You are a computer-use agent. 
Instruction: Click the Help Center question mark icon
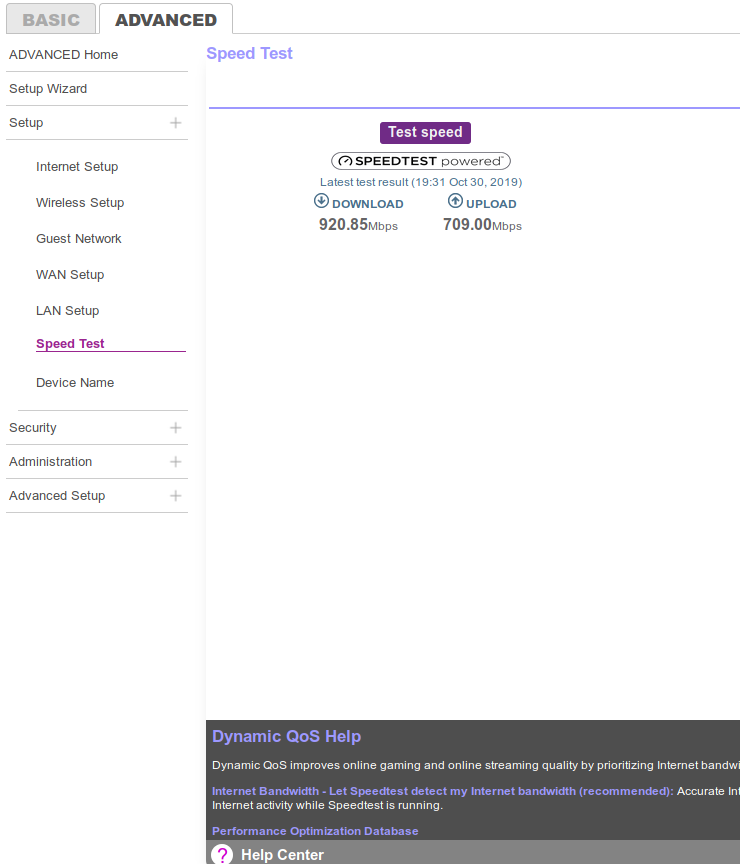click(222, 854)
